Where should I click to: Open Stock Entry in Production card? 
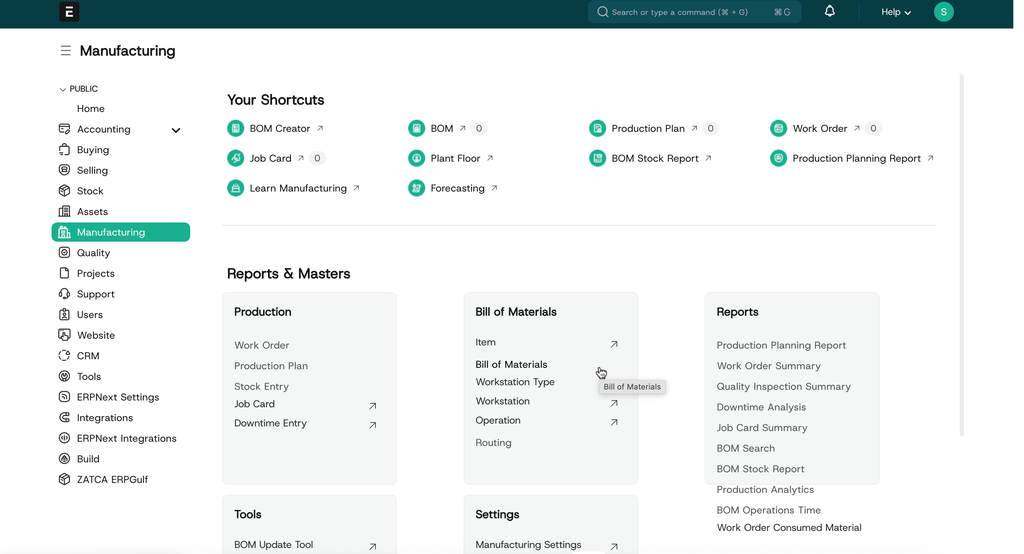tap(261, 386)
